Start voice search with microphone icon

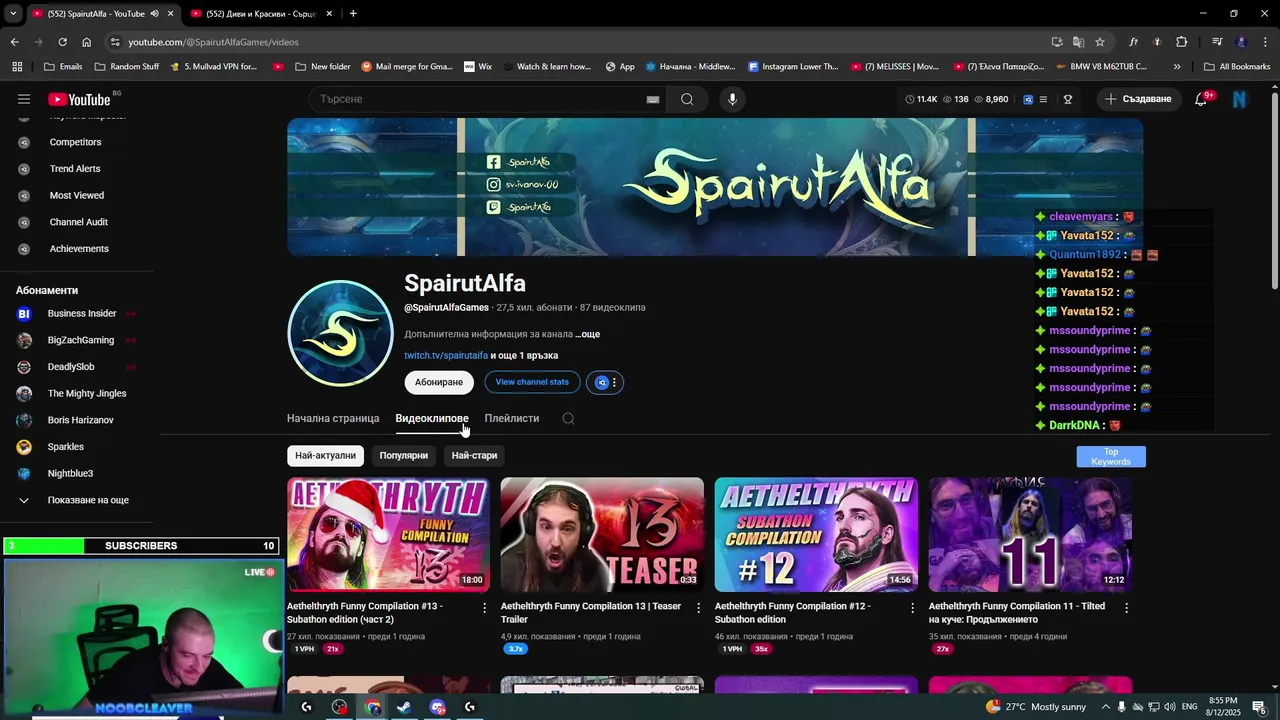click(732, 99)
